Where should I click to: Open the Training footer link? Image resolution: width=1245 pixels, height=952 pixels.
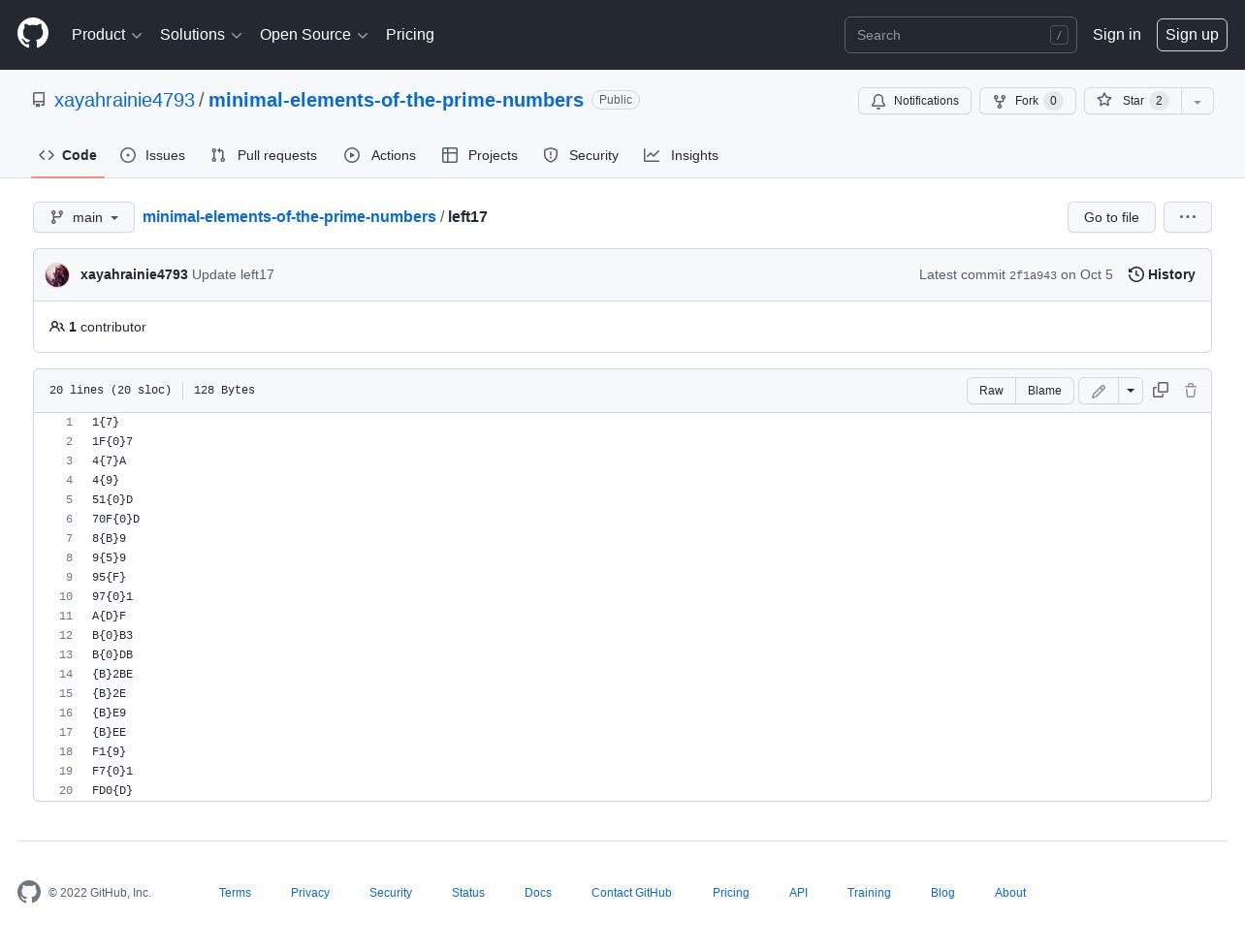tap(869, 893)
